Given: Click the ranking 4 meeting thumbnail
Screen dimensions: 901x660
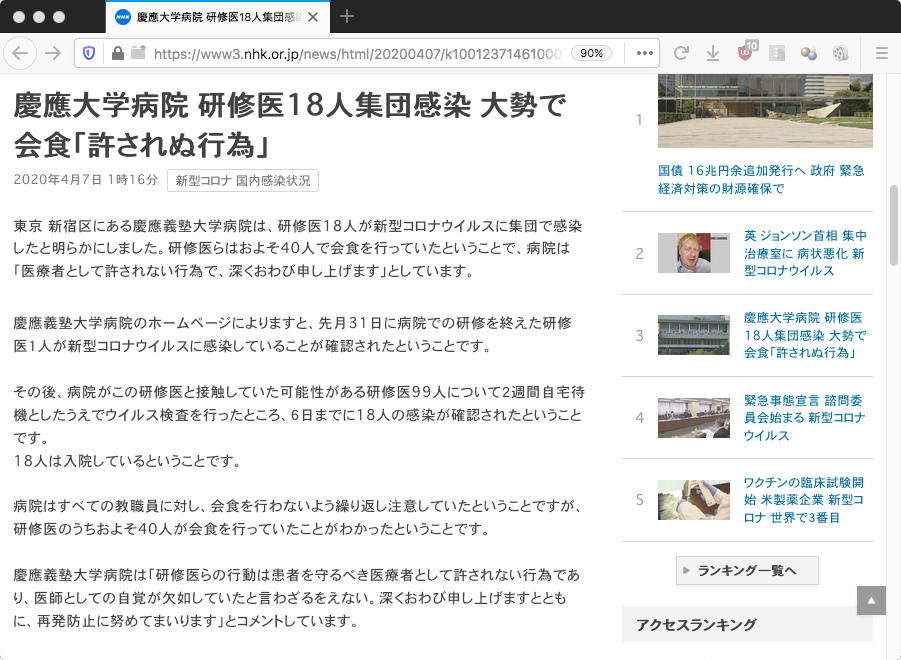Looking at the screenshot, I should [x=694, y=418].
